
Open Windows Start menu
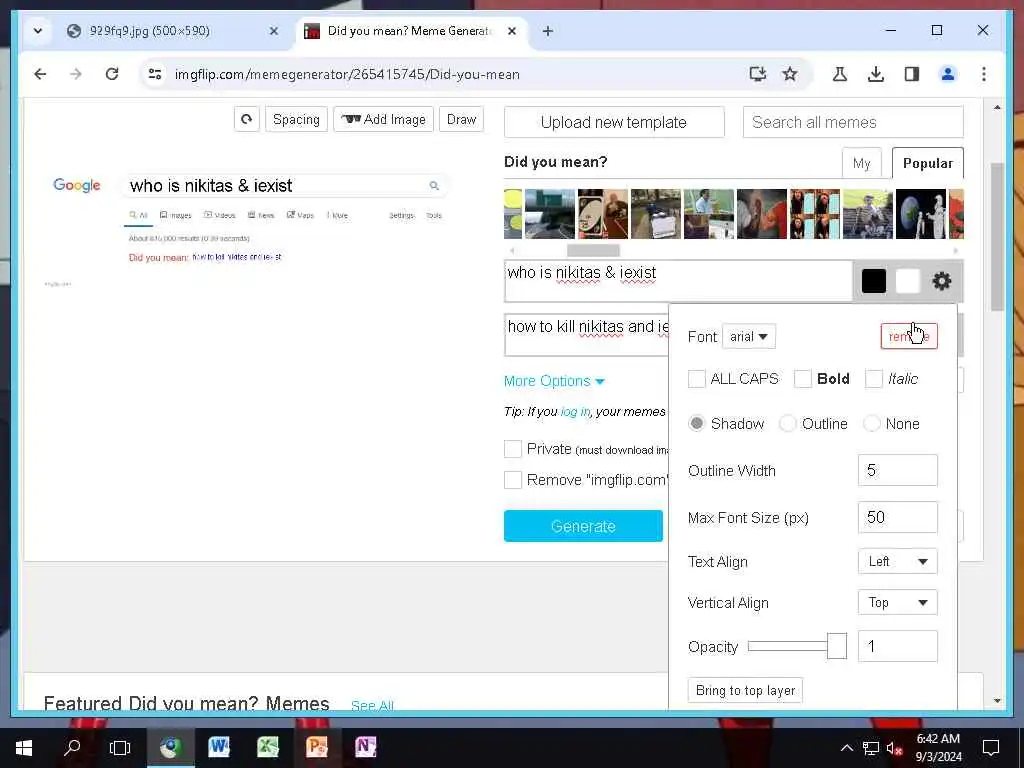pos(24,748)
